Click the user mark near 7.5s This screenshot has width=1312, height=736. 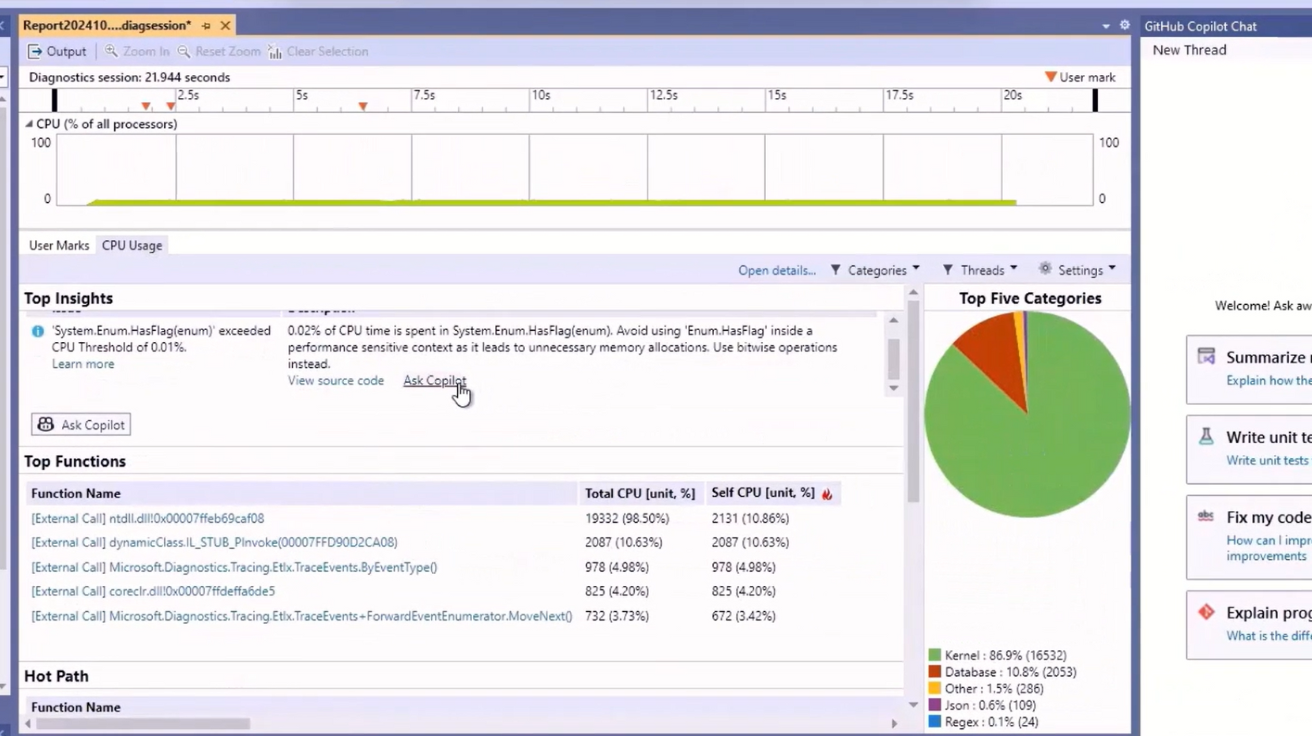(363, 106)
